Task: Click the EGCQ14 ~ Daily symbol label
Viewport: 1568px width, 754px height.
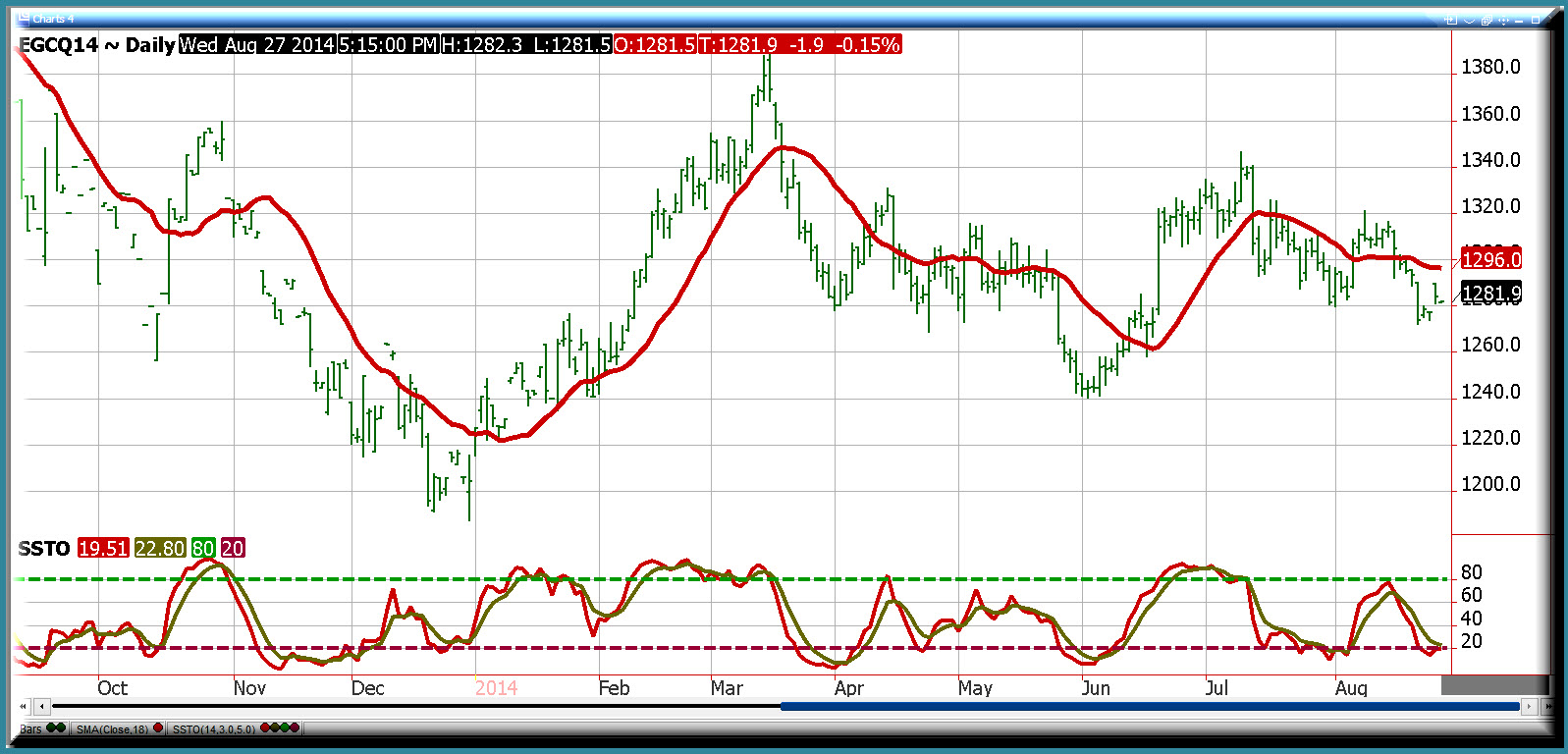Action: coord(97,45)
